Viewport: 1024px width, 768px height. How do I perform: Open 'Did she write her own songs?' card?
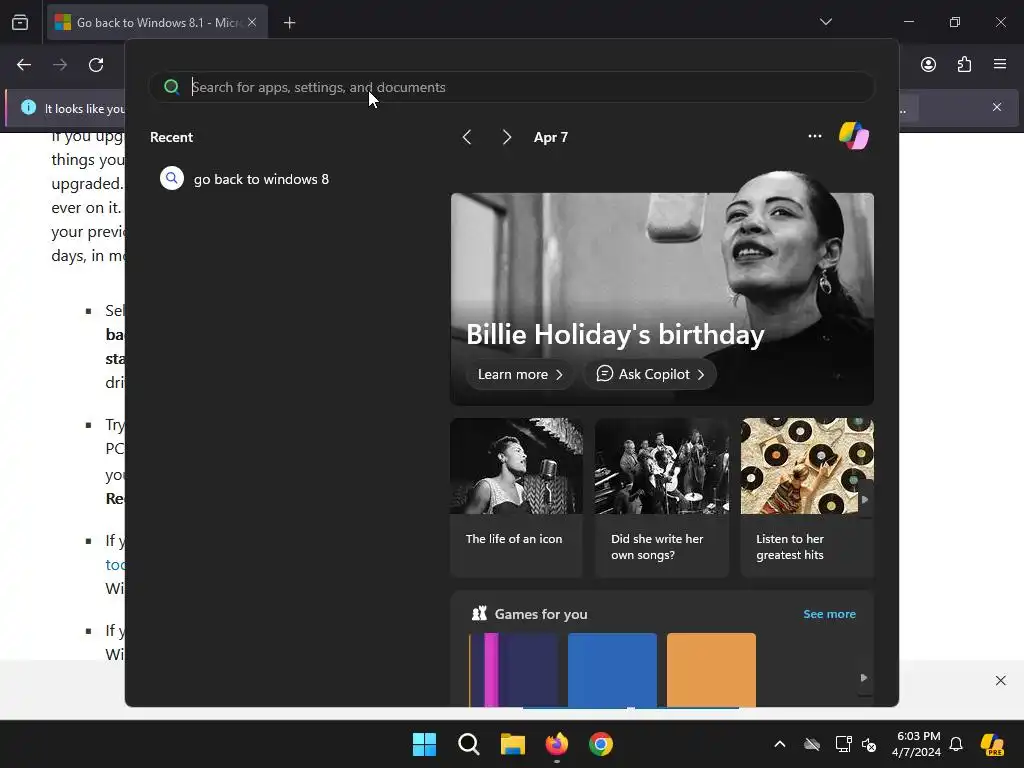[x=662, y=498]
